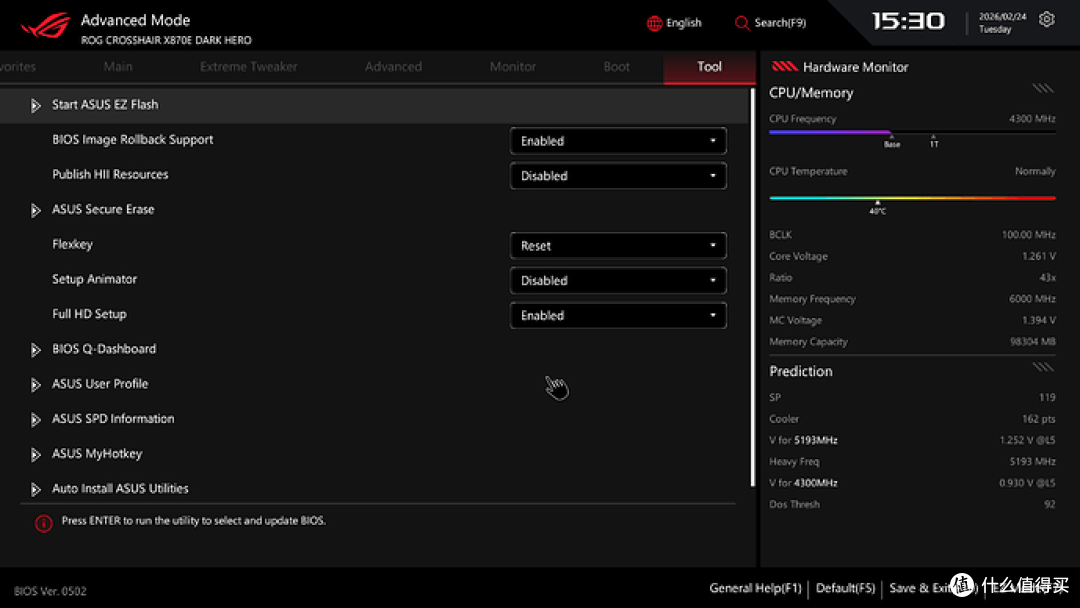Click the CPU/Memory section header

(811, 93)
